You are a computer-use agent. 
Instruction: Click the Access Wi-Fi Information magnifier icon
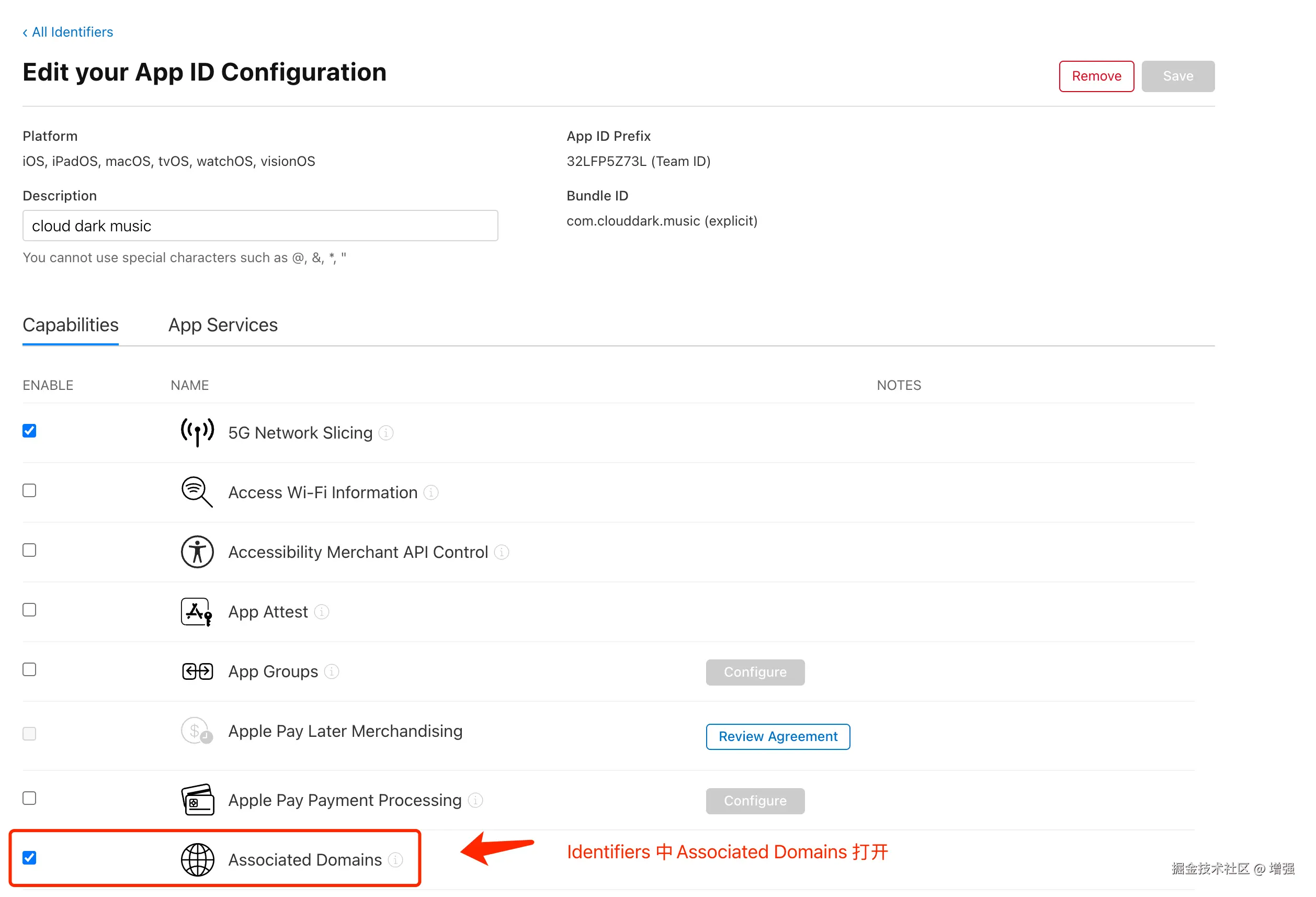click(x=197, y=492)
